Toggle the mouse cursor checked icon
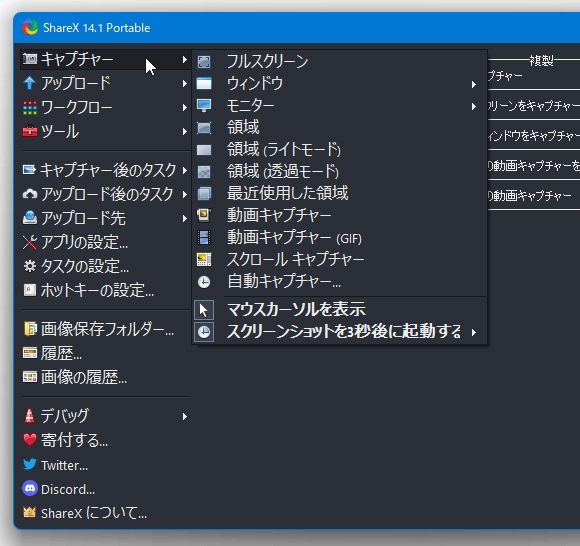The height and width of the screenshot is (546, 580). [x=204, y=310]
